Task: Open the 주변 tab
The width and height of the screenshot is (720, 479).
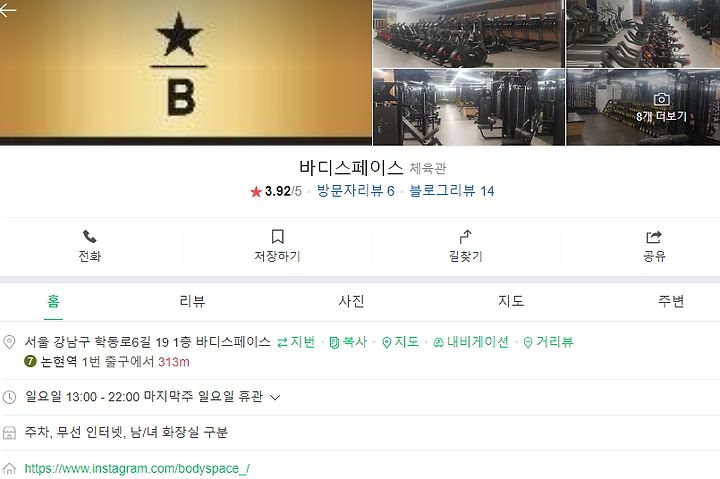Action: [671, 301]
